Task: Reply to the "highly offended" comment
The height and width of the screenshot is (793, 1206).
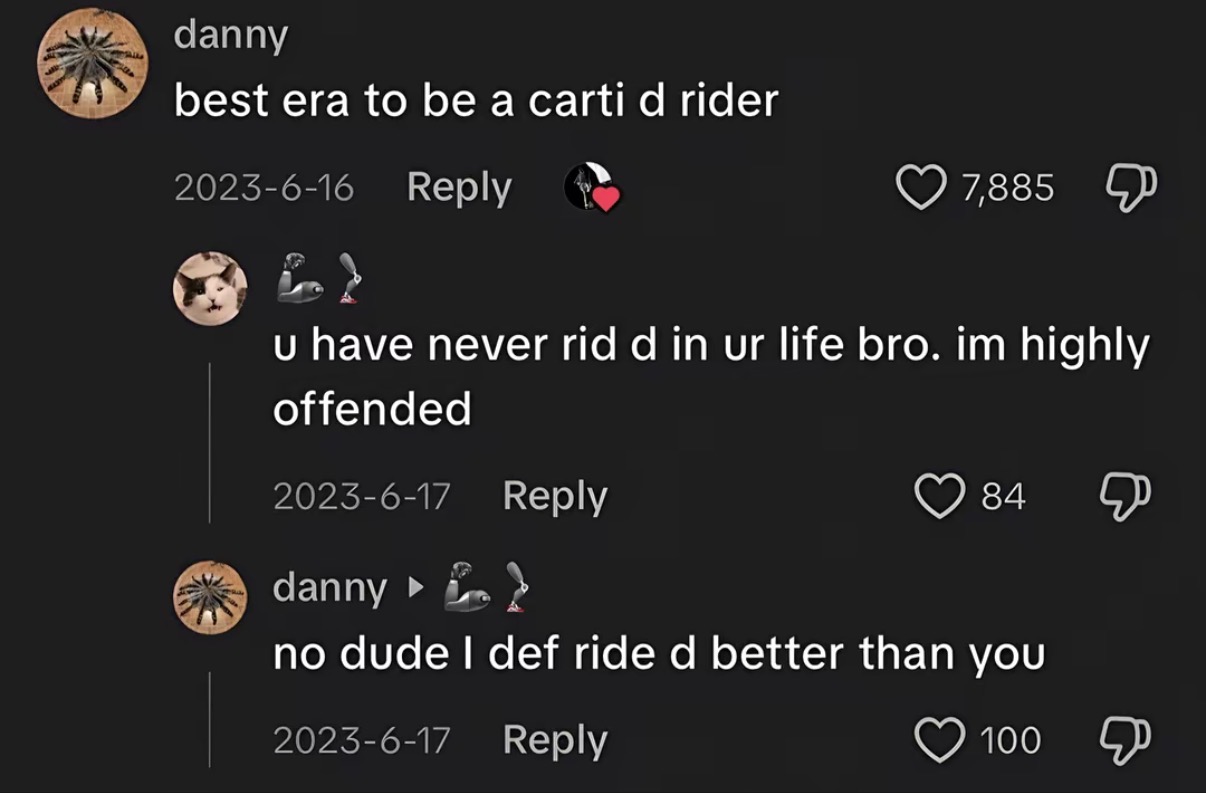Action: coord(555,495)
